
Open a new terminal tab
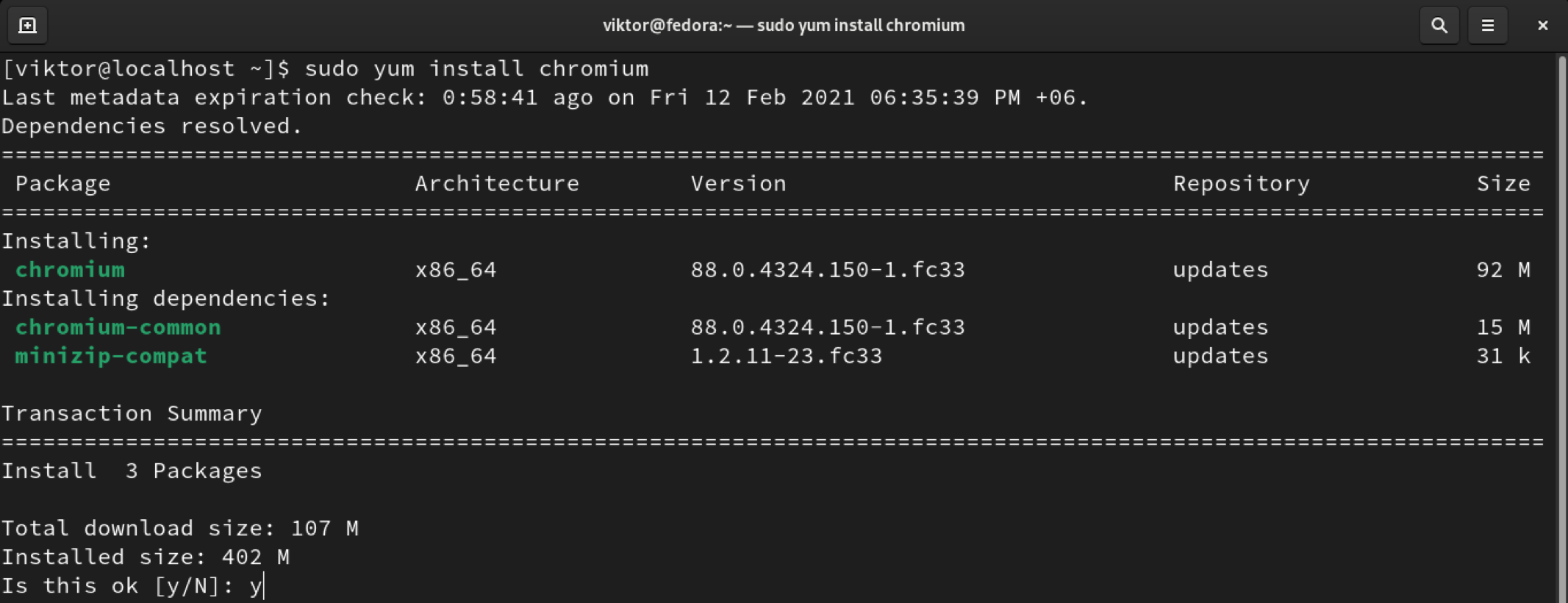click(x=27, y=26)
